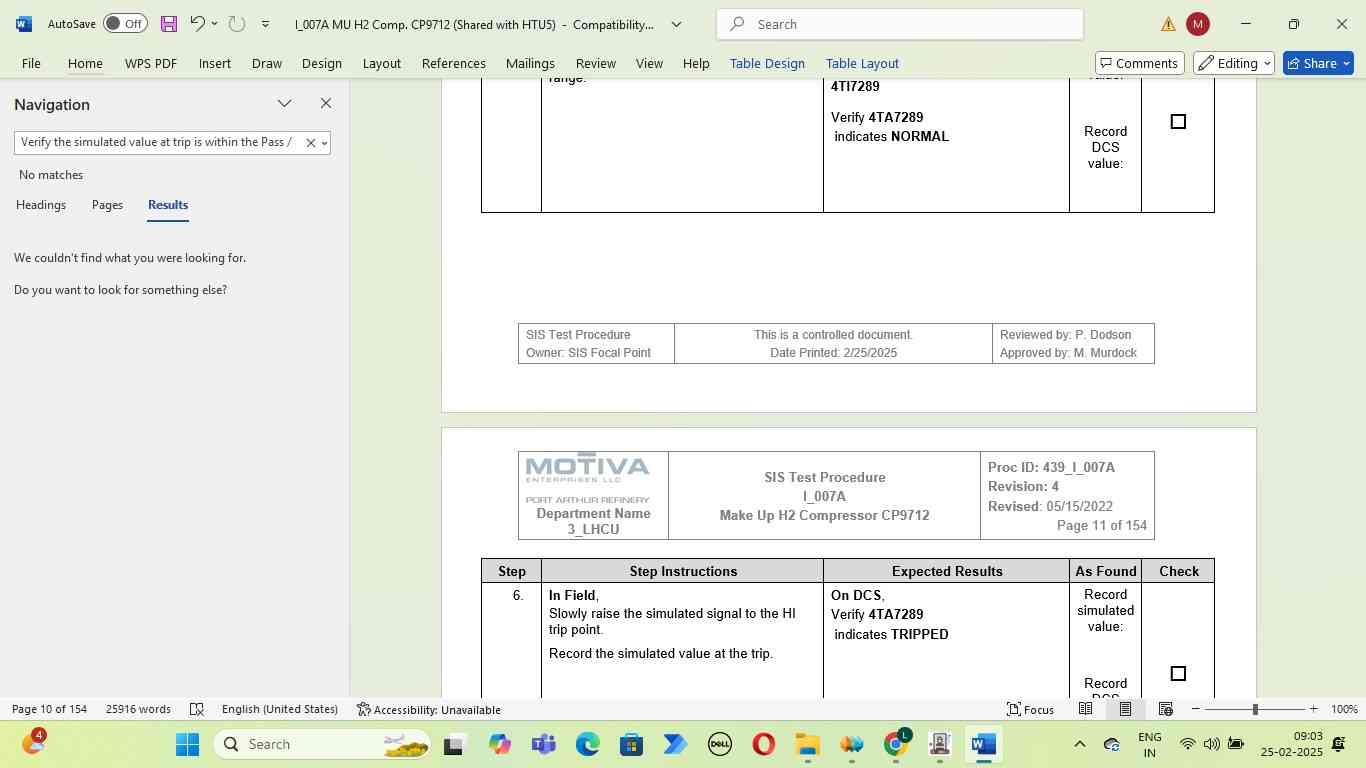This screenshot has width=1366, height=768.
Task: Click the Share button
Action: 1318,63
